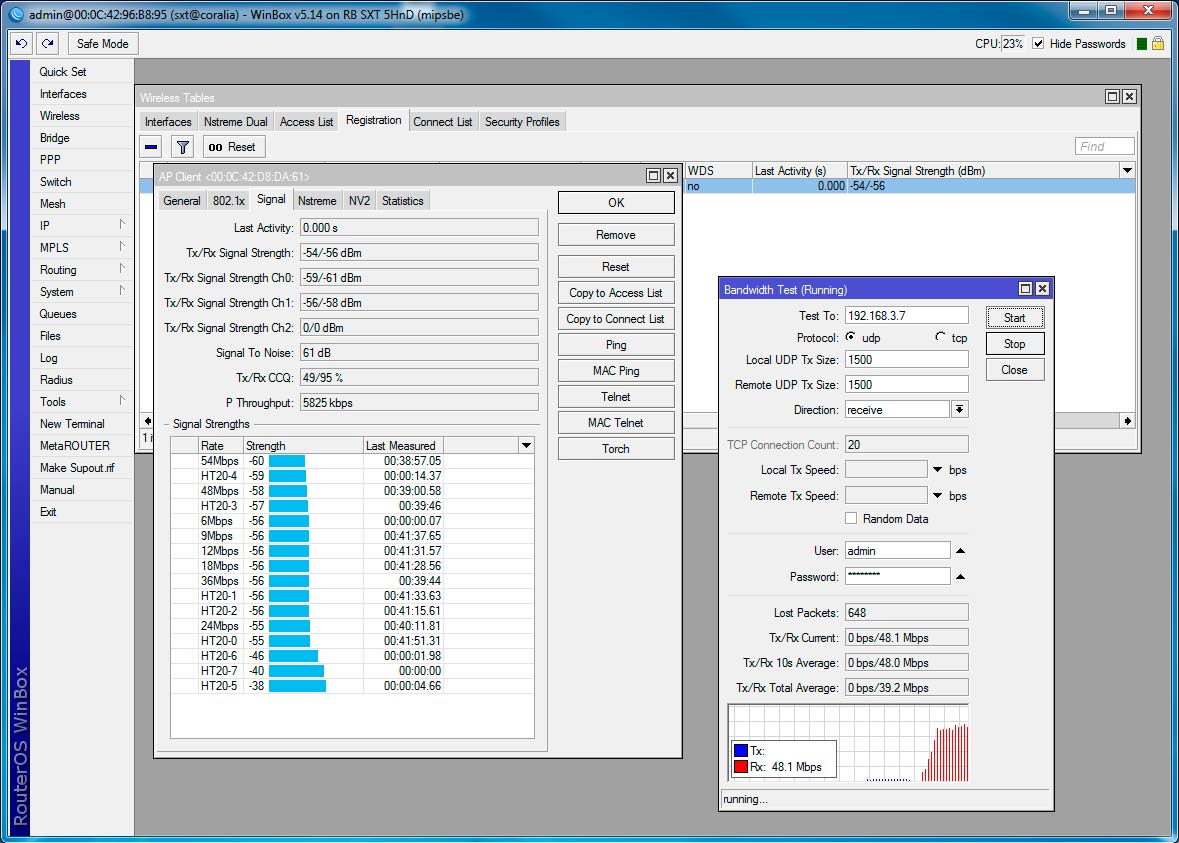Switch to General tab in AP Client
Screen dimensions: 1179x843
click(182, 201)
